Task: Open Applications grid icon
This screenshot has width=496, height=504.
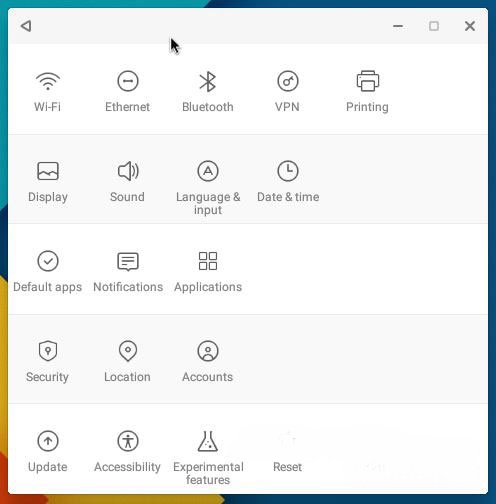Action: tap(208, 261)
